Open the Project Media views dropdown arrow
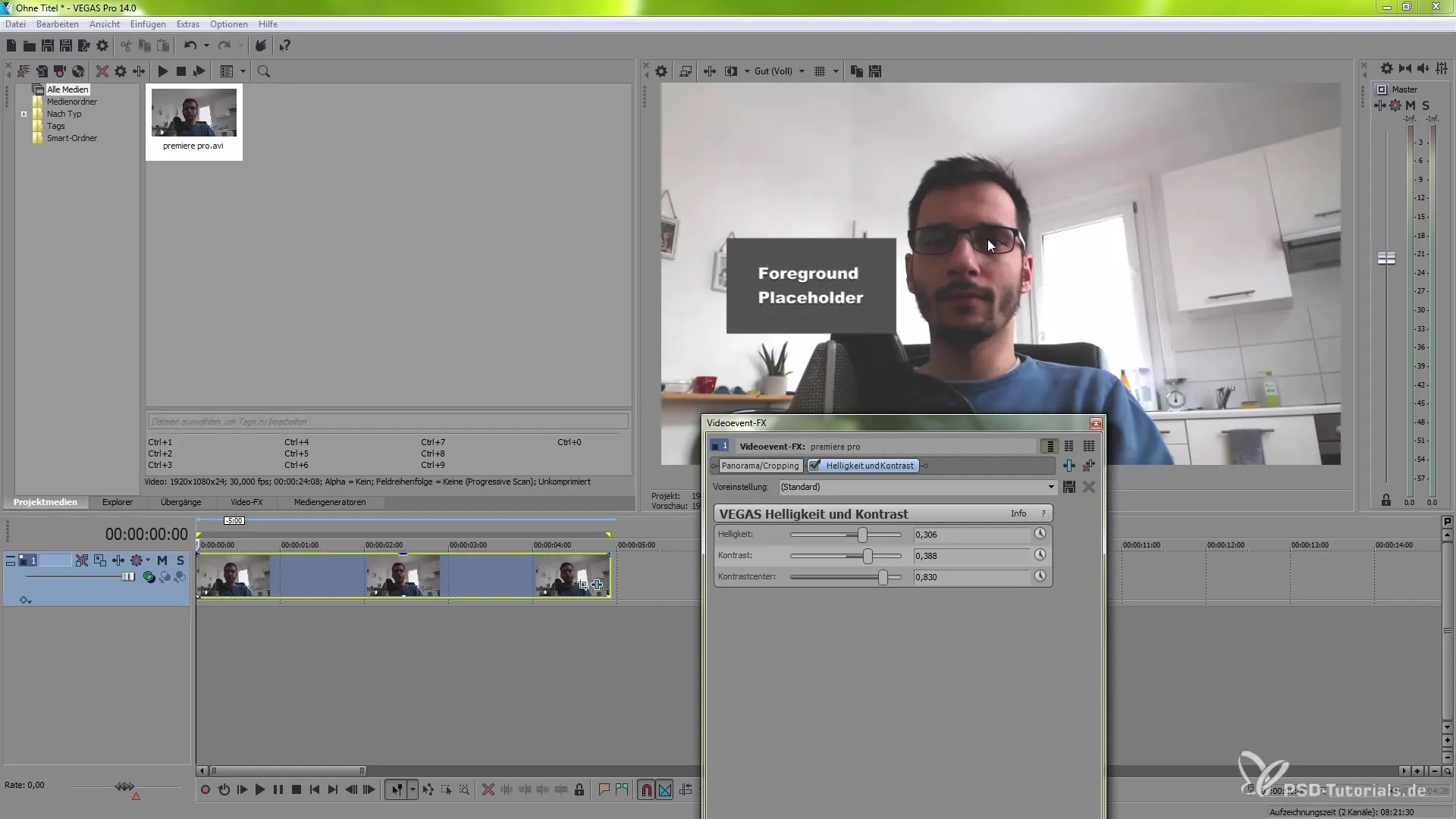 click(x=243, y=71)
